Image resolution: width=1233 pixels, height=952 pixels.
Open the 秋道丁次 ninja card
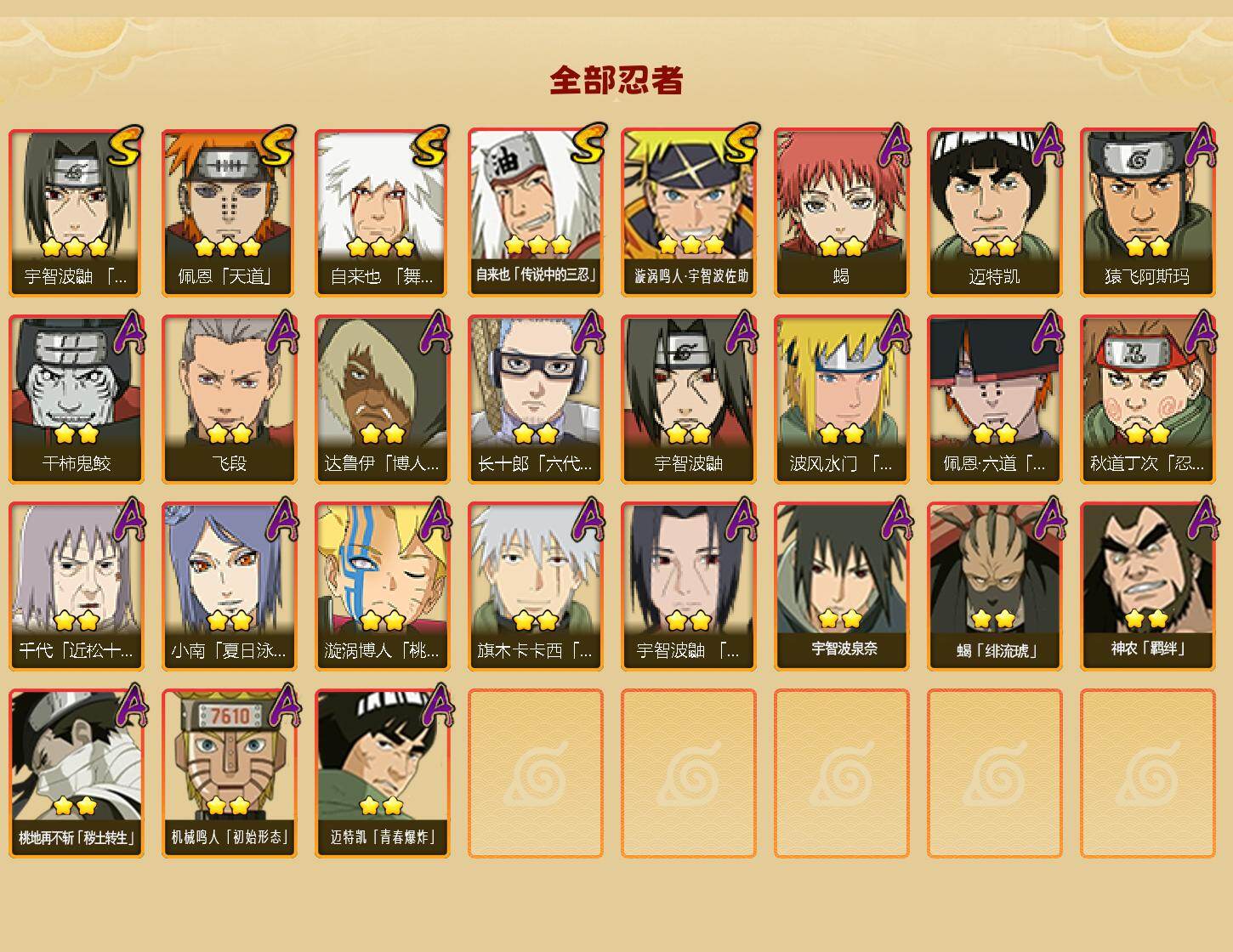tap(1147, 399)
